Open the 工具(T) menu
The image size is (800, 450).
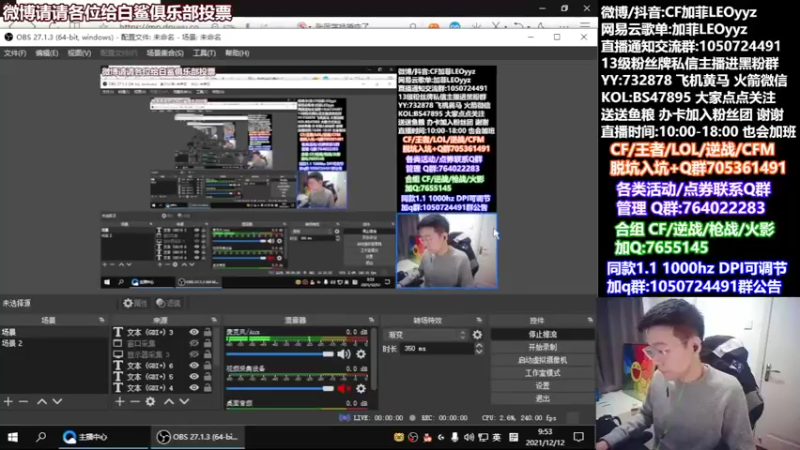coord(204,53)
